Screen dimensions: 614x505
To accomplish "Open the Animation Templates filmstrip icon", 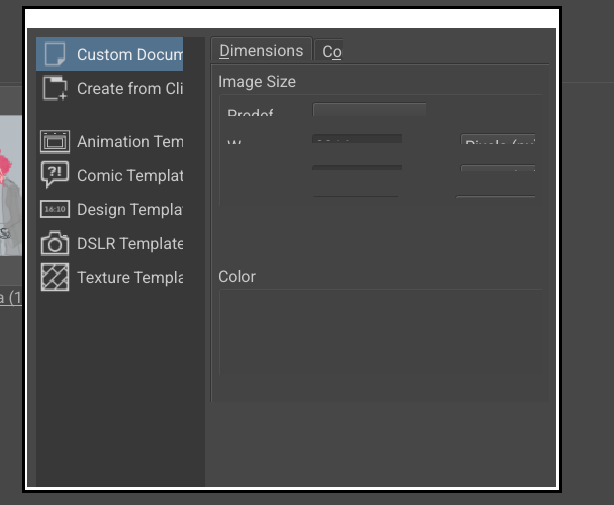I will [x=55, y=141].
